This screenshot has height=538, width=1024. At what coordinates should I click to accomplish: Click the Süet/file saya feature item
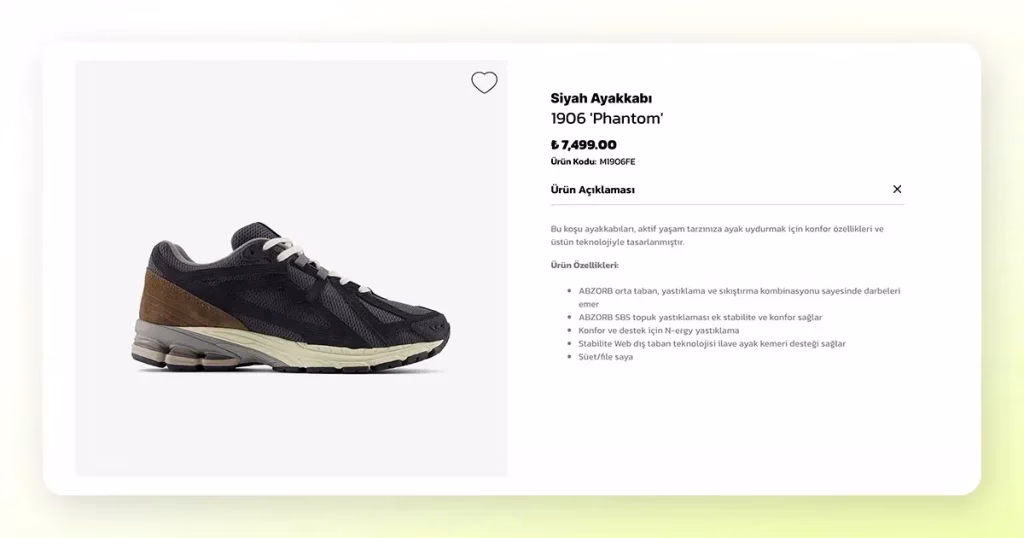(x=605, y=356)
